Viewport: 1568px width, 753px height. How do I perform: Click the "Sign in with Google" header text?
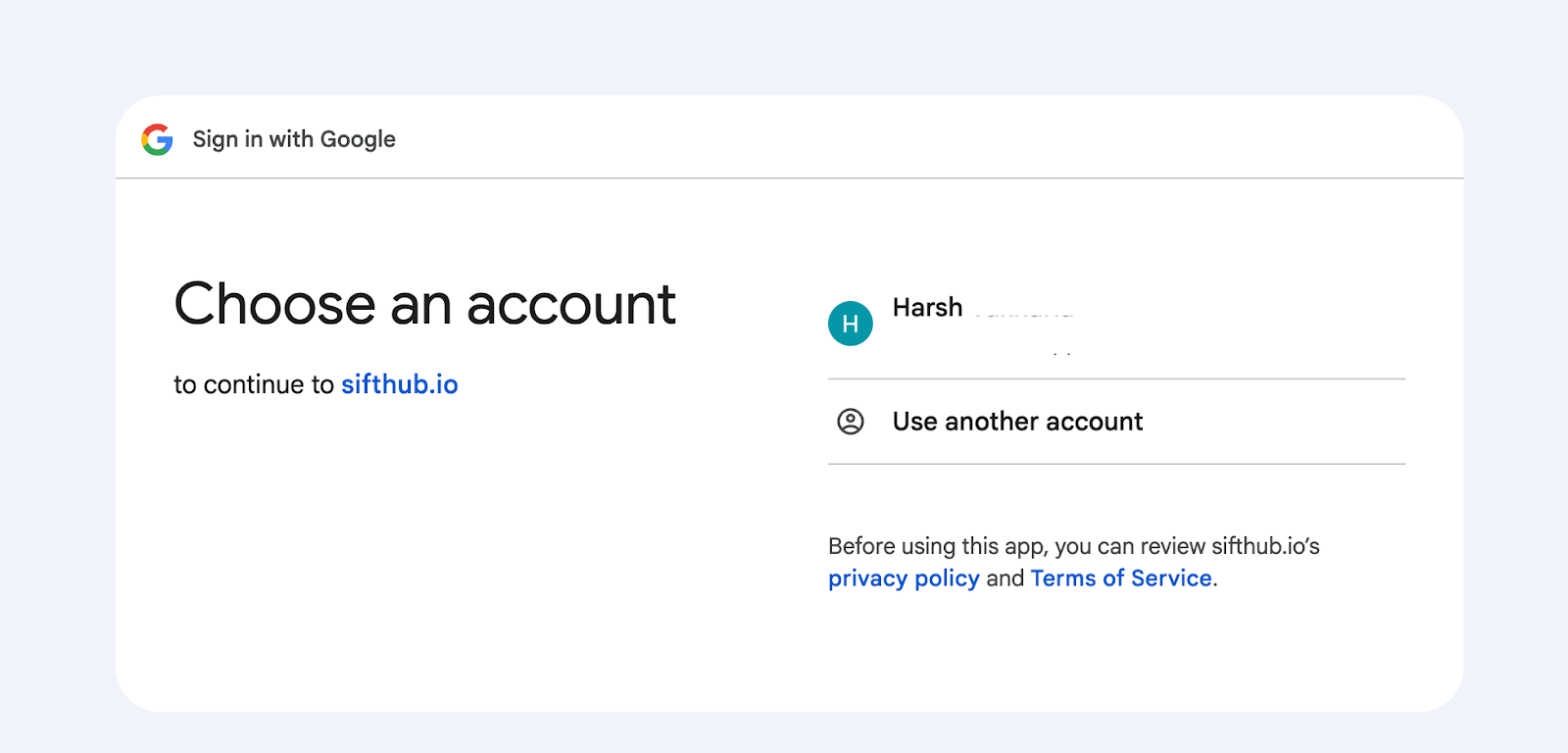coord(294,139)
